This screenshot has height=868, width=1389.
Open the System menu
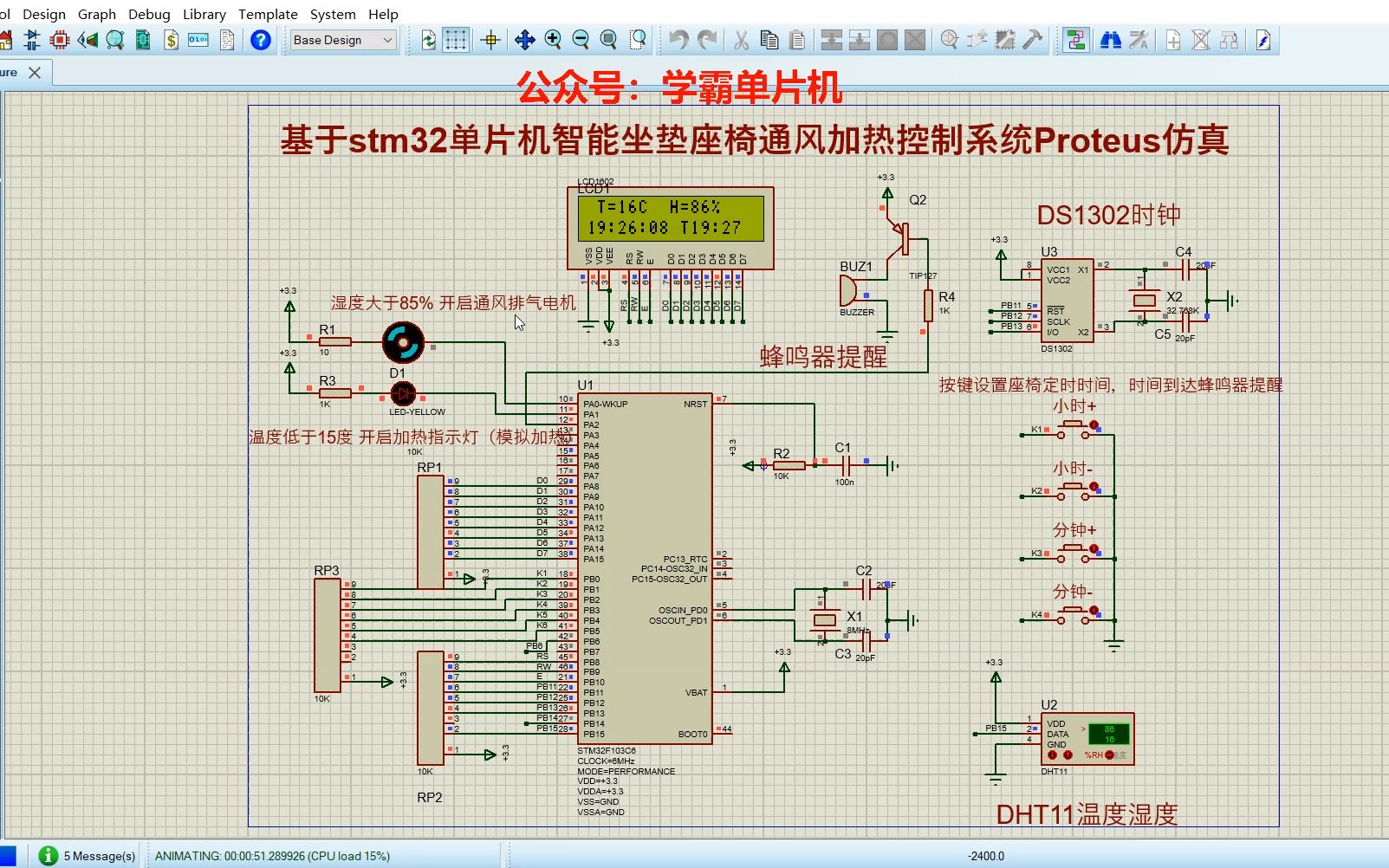tap(333, 14)
